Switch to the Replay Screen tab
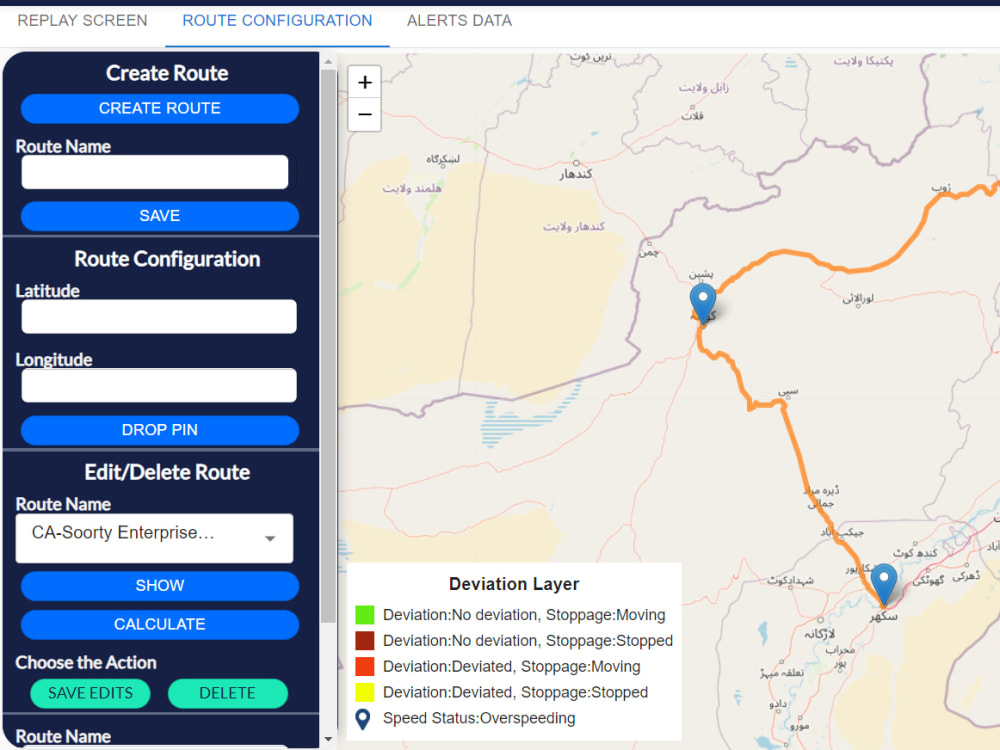This screenshot has height=750, width=1000. tap(81, 20)
